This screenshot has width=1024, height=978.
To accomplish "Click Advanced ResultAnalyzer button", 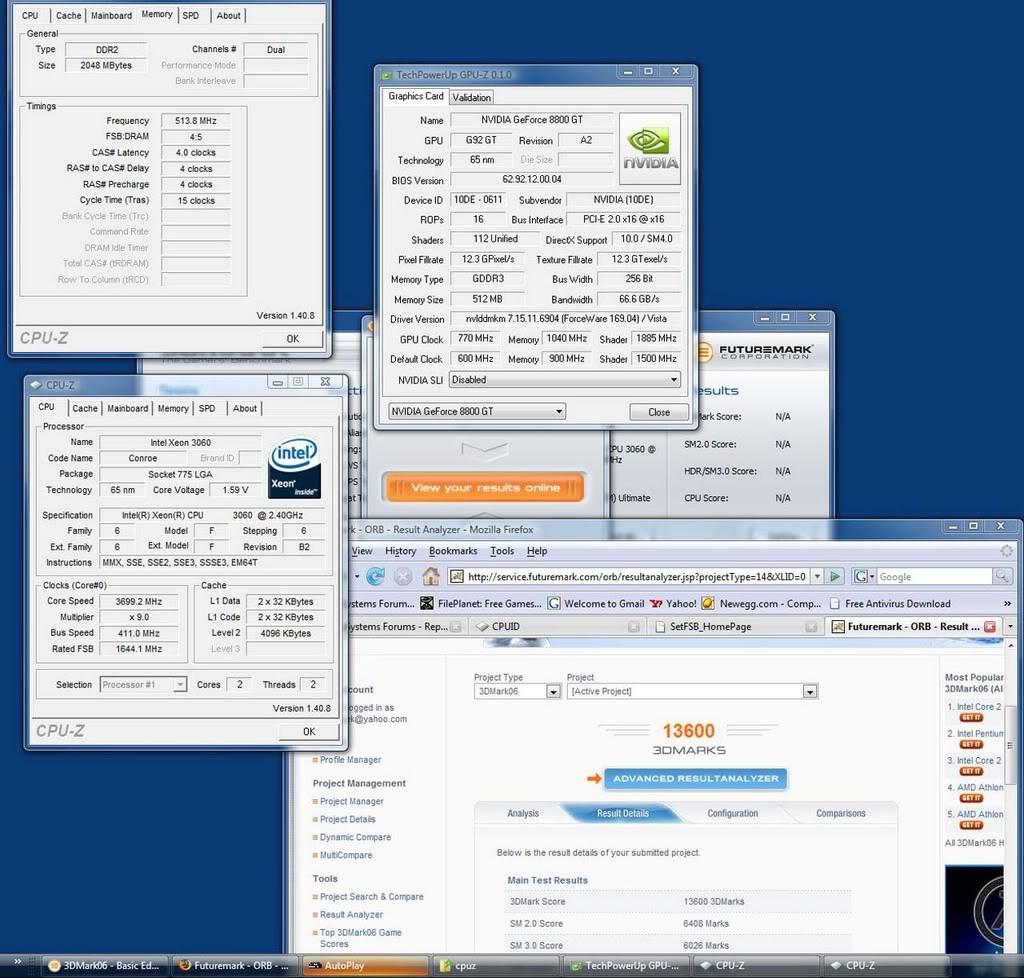I will tap(695, 778).
